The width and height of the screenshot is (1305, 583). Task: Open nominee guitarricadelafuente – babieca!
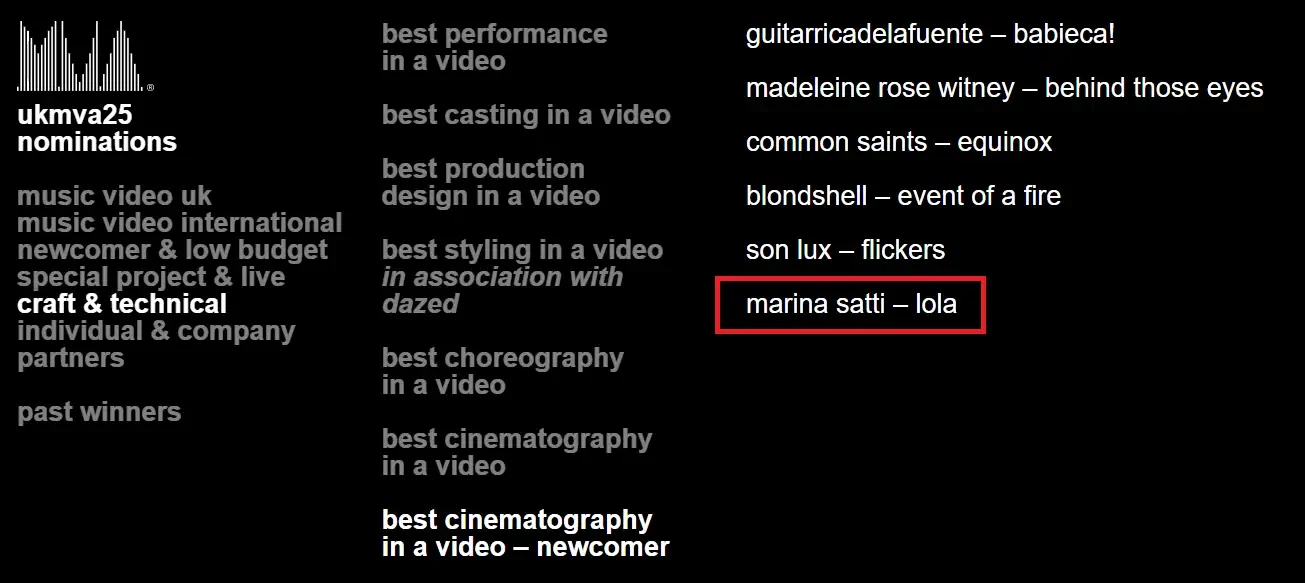[930, 34]
